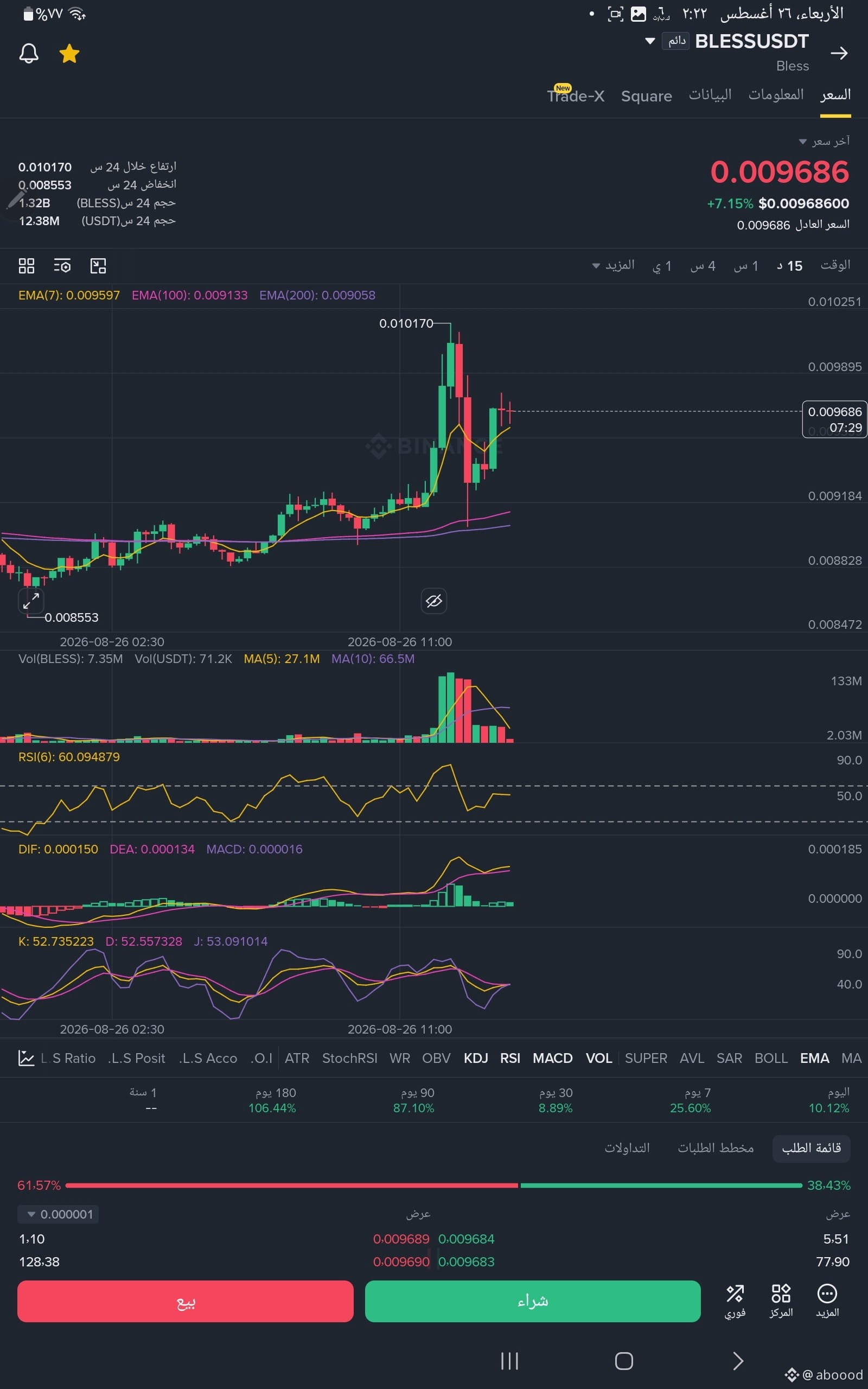Tap the Android back navigation chevron

[738, 1361]
